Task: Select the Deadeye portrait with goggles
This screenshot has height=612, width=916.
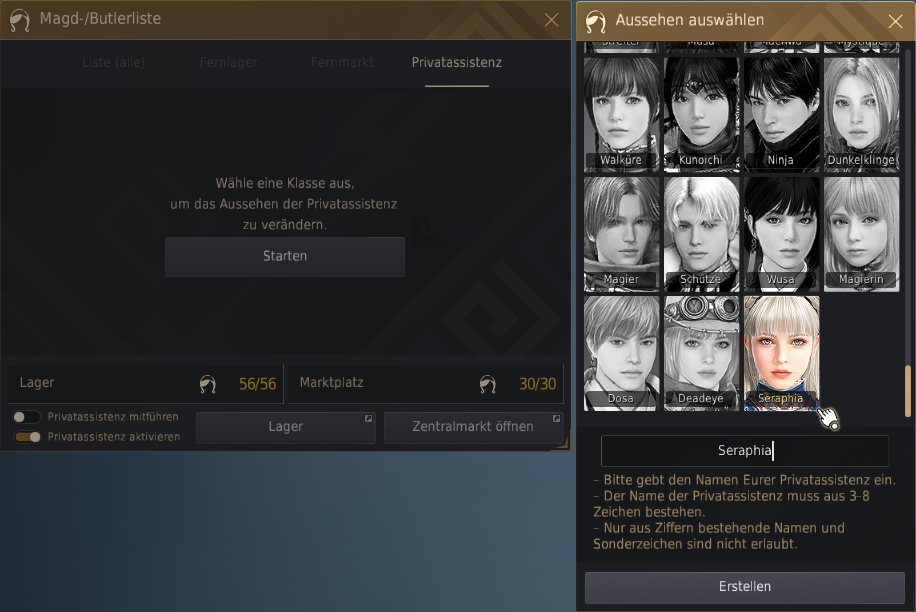Action: pyautogui.click(x=702, y=353)
